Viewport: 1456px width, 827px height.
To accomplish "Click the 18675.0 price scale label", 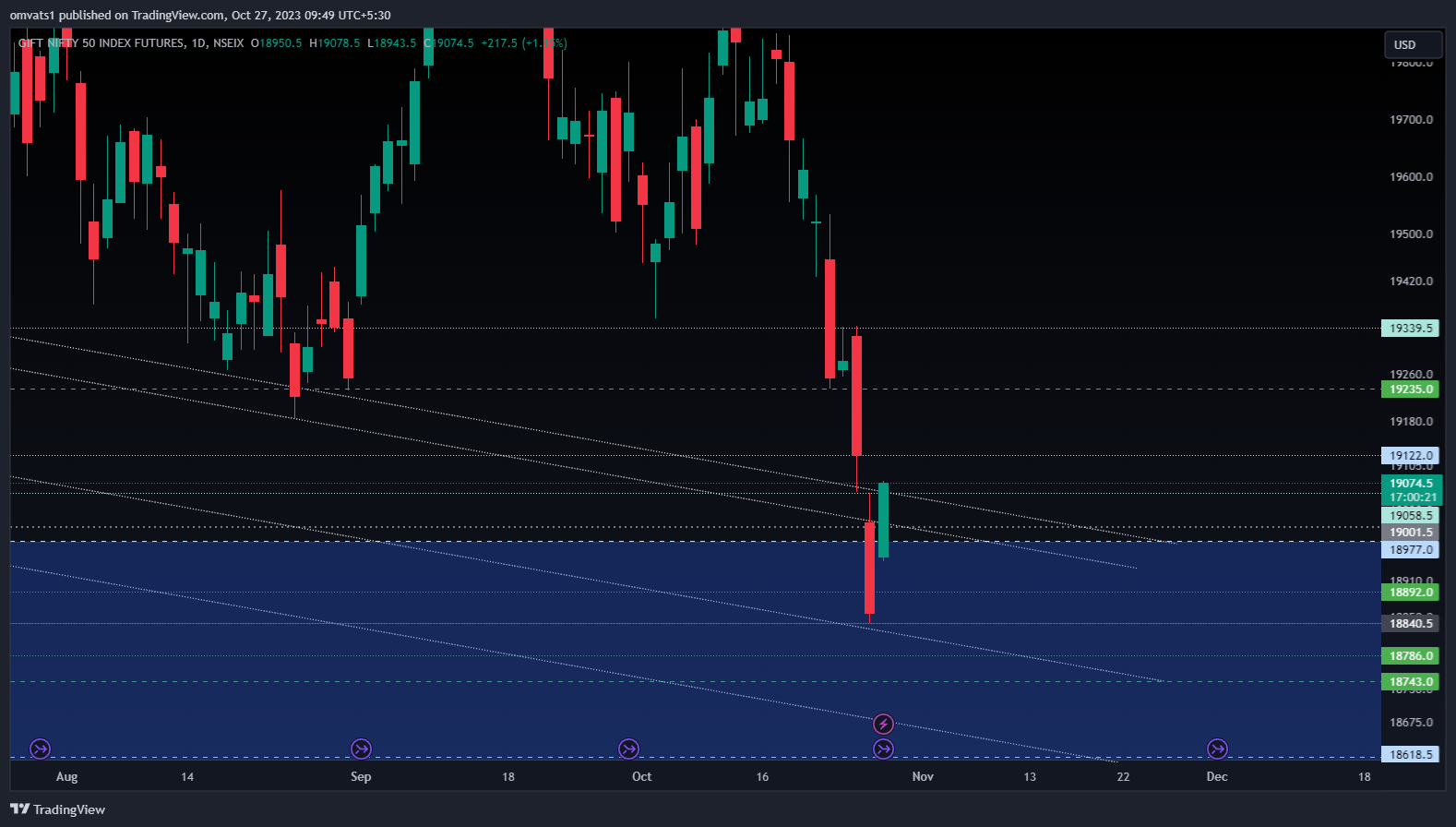I will tap(1412, 722).
